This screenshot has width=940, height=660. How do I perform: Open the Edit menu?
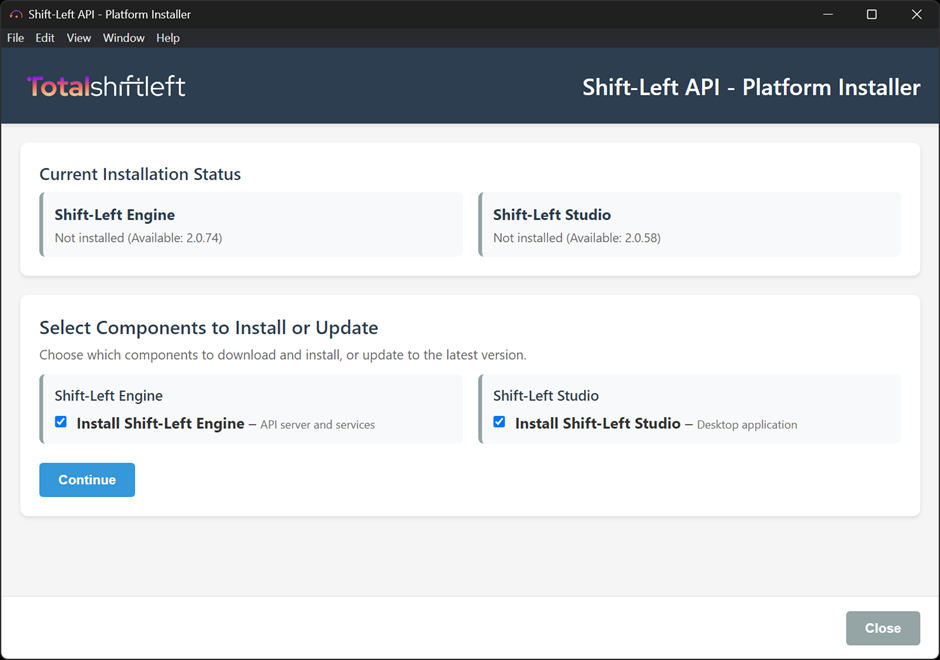coord(44,38)
